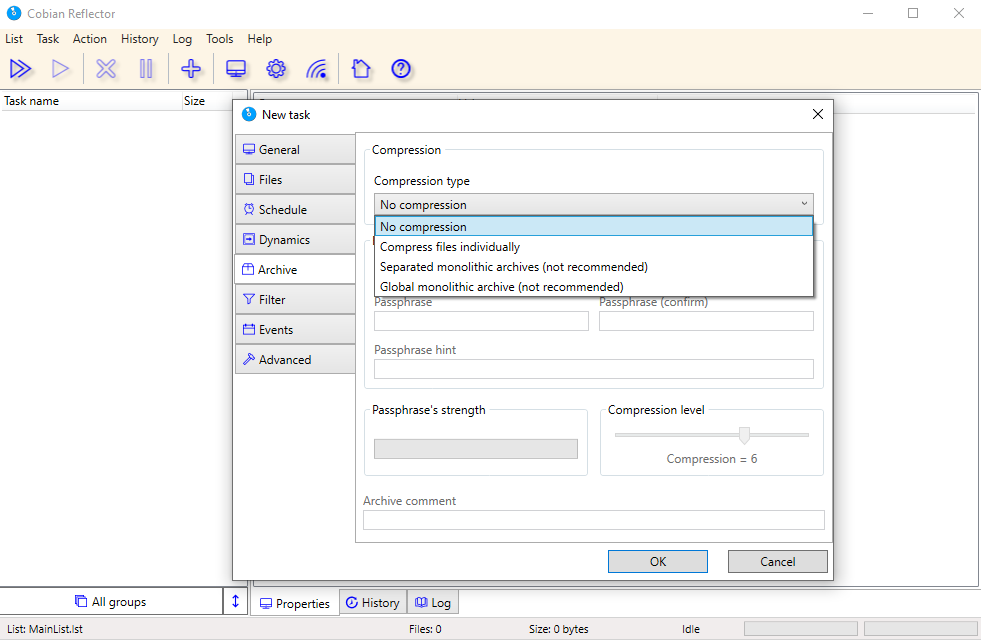The height and width of the screenshot is (640, 981).
Task: Open the List menu
Action: point(14,39)
